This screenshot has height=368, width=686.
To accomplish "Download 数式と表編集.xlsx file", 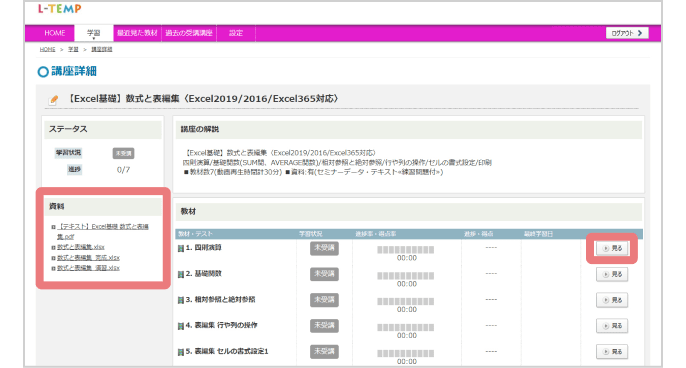I will tap(80, 247).
